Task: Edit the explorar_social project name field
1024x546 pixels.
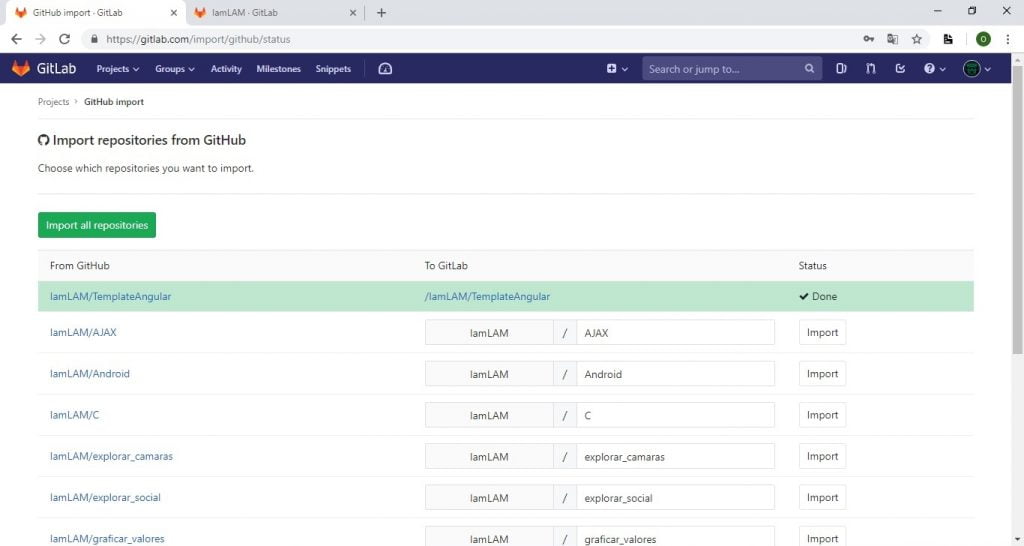Action: point(675,497)
